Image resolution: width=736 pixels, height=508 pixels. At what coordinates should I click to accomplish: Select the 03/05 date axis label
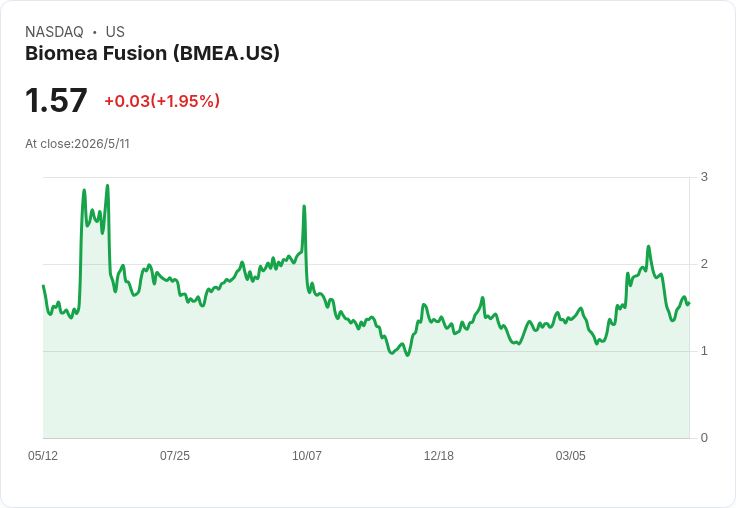pyautogui.click(x=570, y=455)
